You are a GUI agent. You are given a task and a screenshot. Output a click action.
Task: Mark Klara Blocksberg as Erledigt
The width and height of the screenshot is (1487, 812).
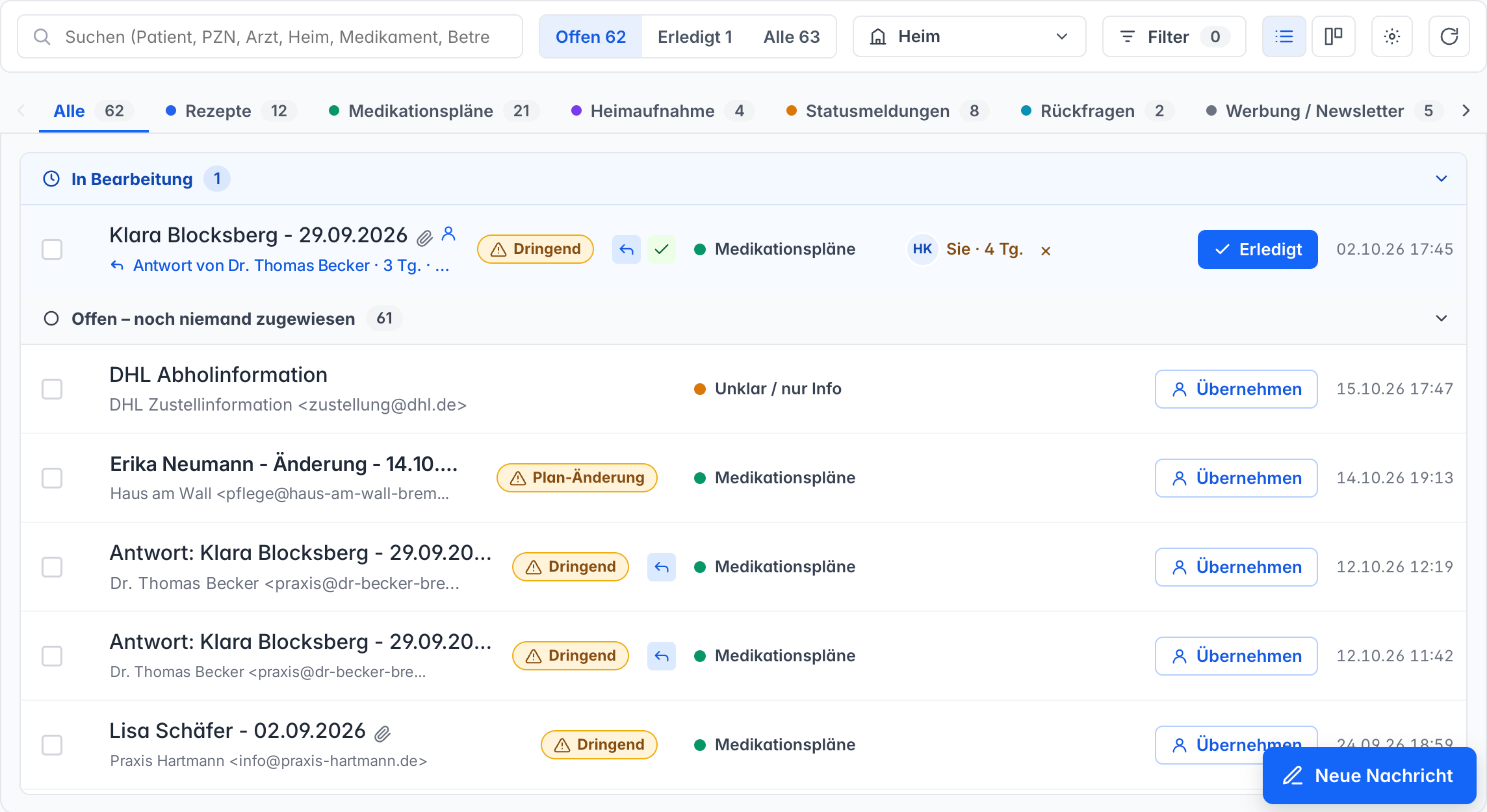1257,250
